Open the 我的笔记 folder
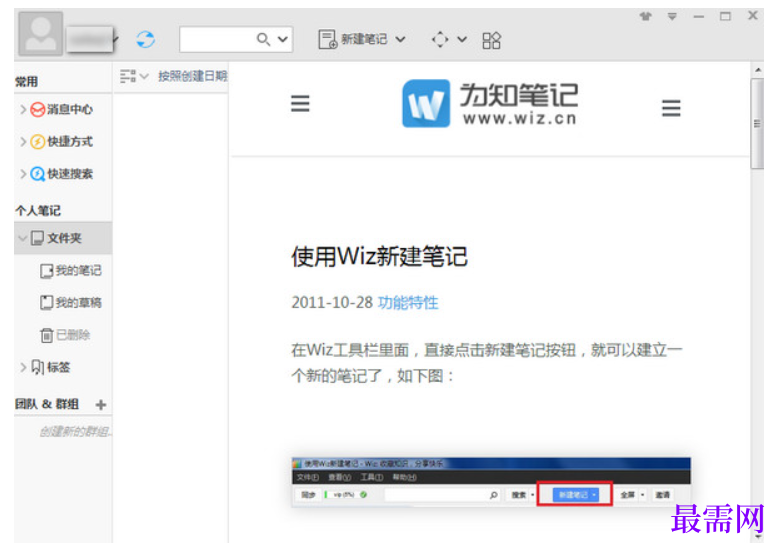 (78, 270)
